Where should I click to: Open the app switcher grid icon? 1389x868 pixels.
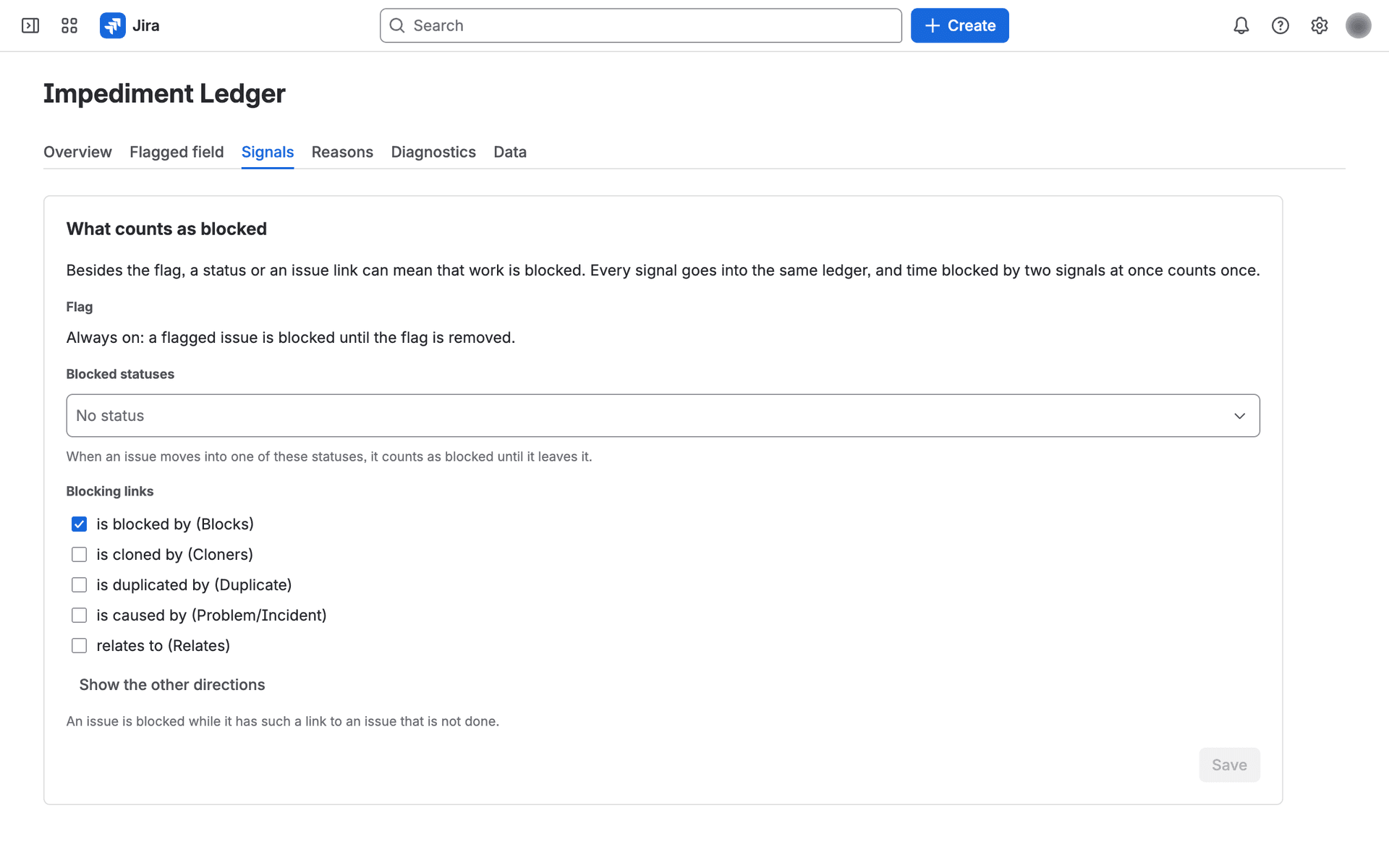click(x=69, y=26)
